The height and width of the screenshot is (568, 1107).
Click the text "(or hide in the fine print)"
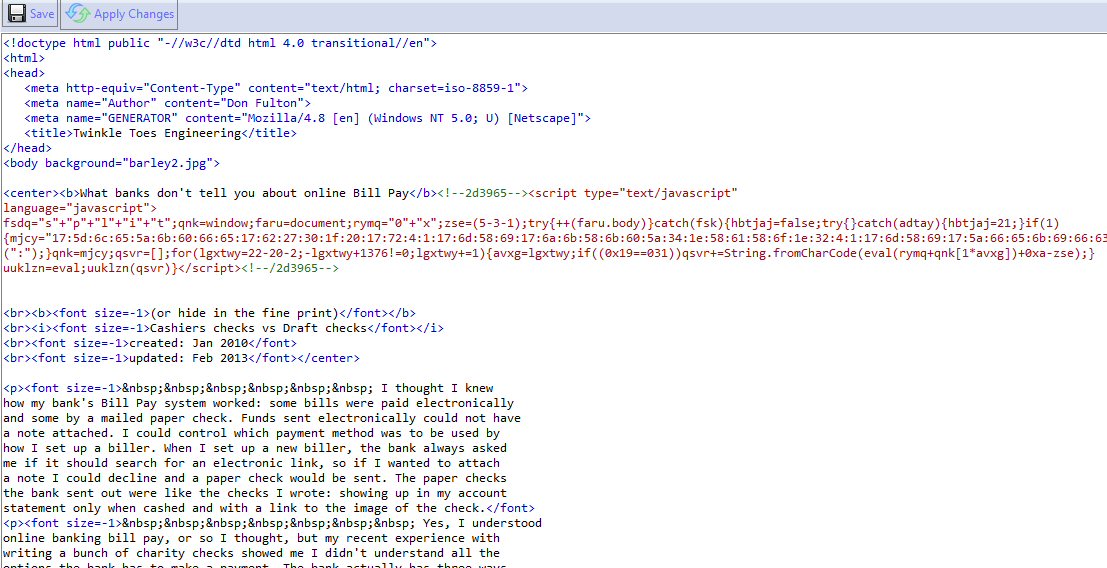pos(244,313)
